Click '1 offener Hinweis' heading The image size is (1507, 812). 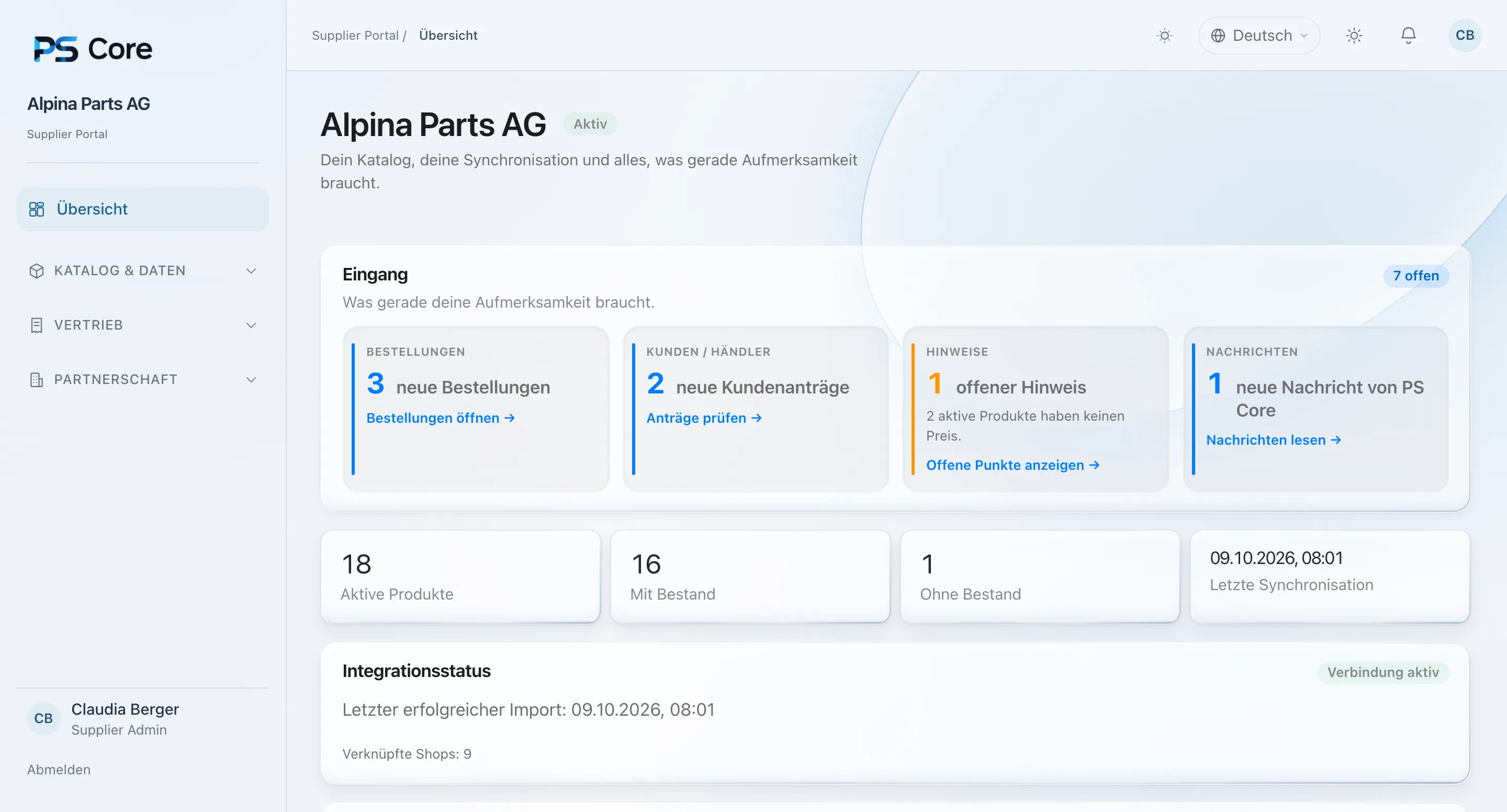[1006, 386]
